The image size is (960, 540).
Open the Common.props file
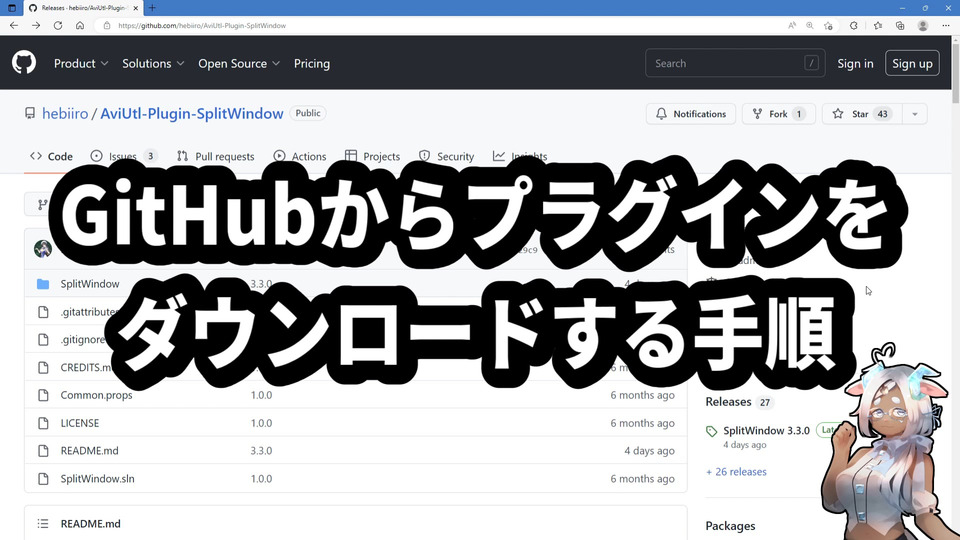click(x=96, y=395)
